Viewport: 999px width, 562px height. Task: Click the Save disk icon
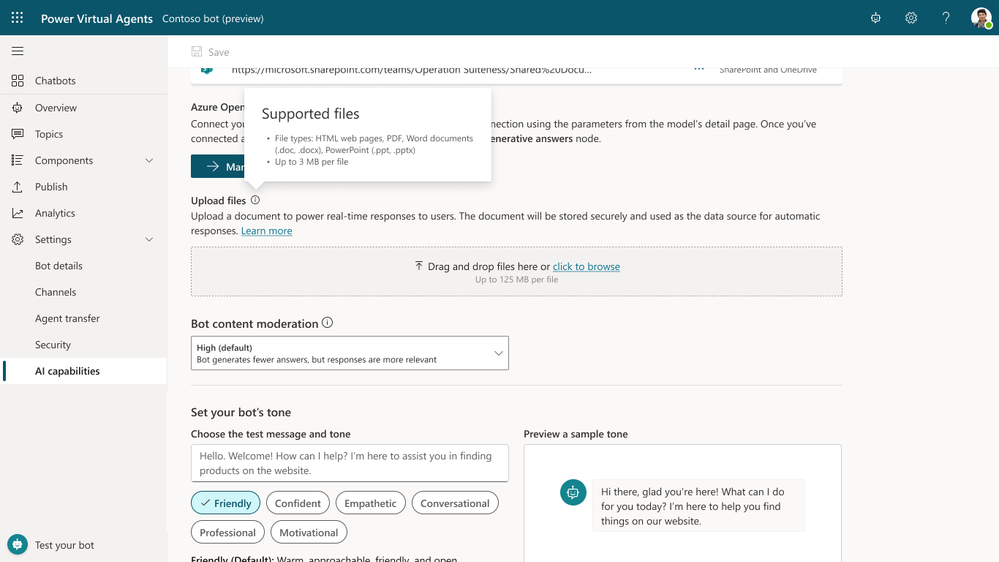coord(197,52)
